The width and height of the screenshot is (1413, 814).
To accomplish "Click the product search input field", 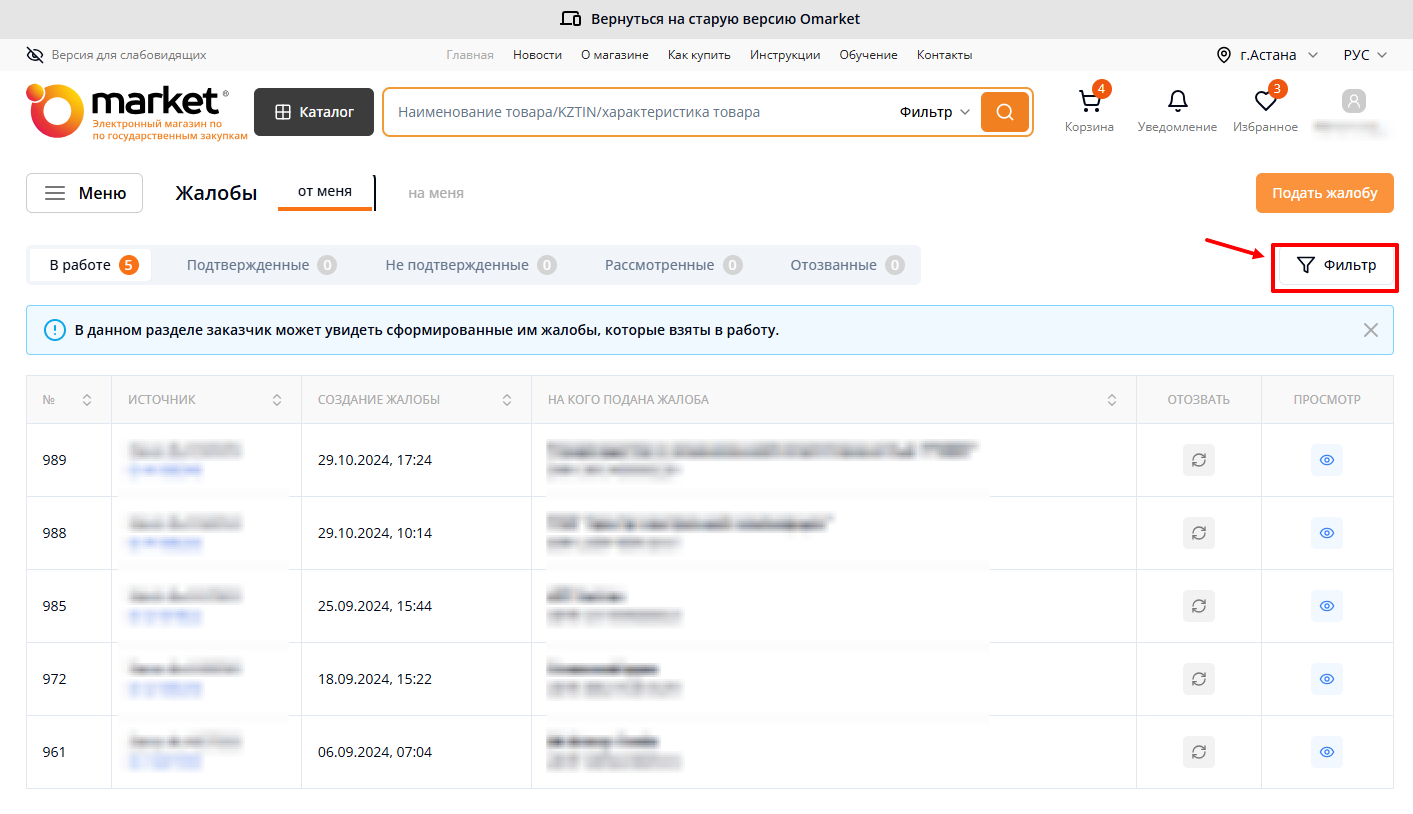I will point(640,112).
